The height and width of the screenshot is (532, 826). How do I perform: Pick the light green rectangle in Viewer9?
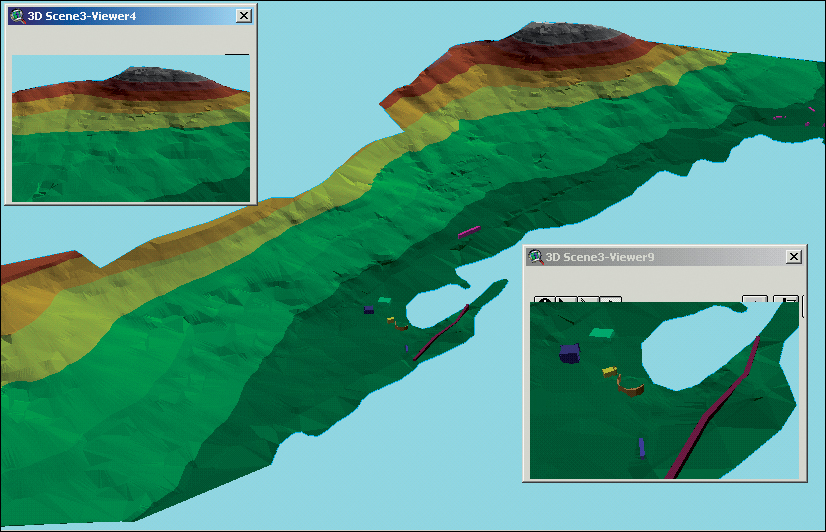point(601,333)
